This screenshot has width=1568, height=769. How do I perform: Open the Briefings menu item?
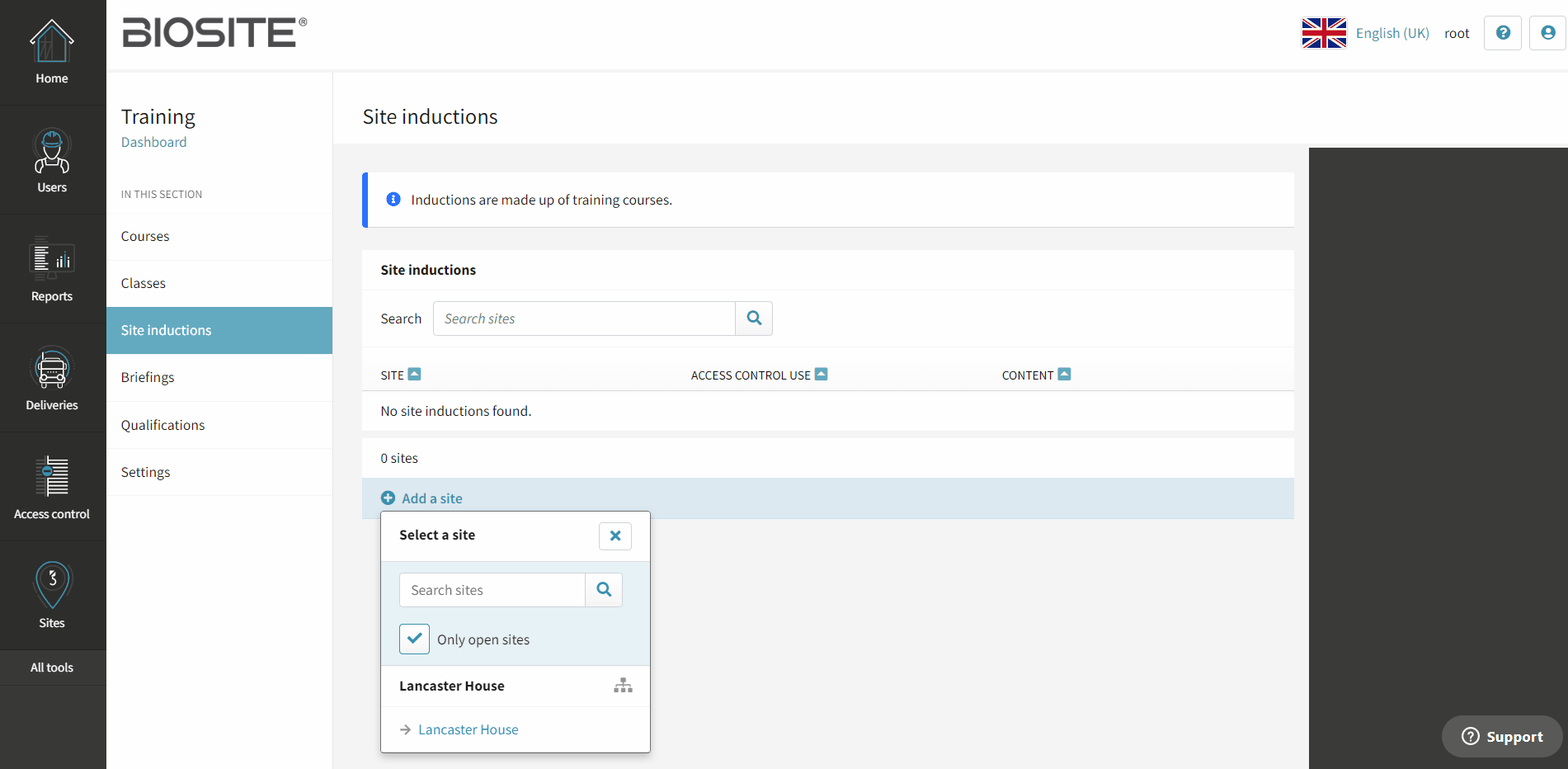pos(219,377)
